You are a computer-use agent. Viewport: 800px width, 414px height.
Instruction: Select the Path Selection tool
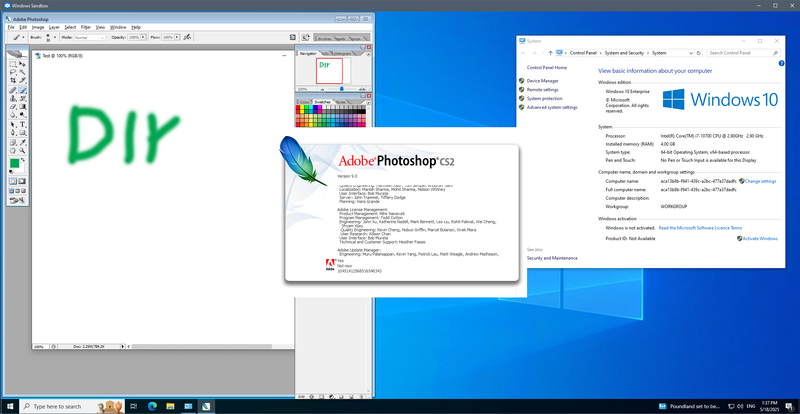(13, 125)
